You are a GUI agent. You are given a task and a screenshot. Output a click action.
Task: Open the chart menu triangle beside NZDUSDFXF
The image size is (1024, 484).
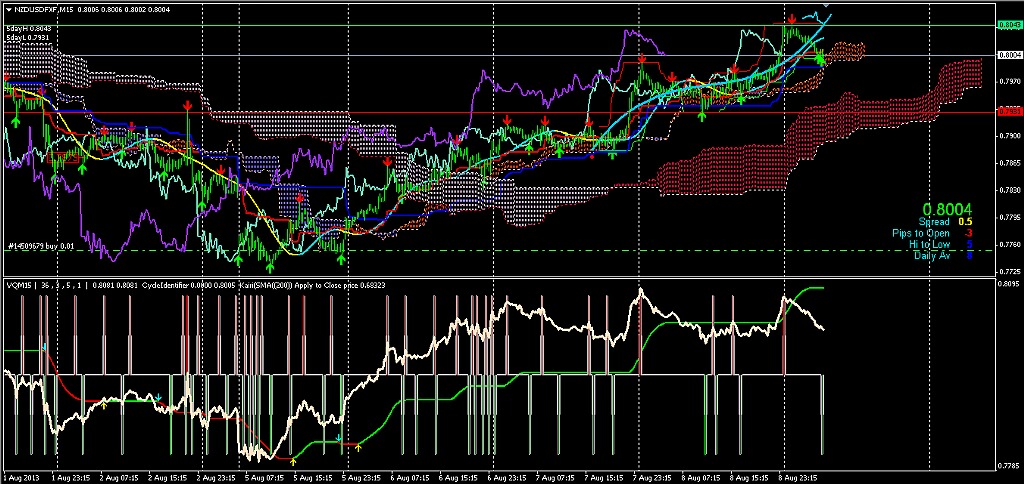pos(9,8)
